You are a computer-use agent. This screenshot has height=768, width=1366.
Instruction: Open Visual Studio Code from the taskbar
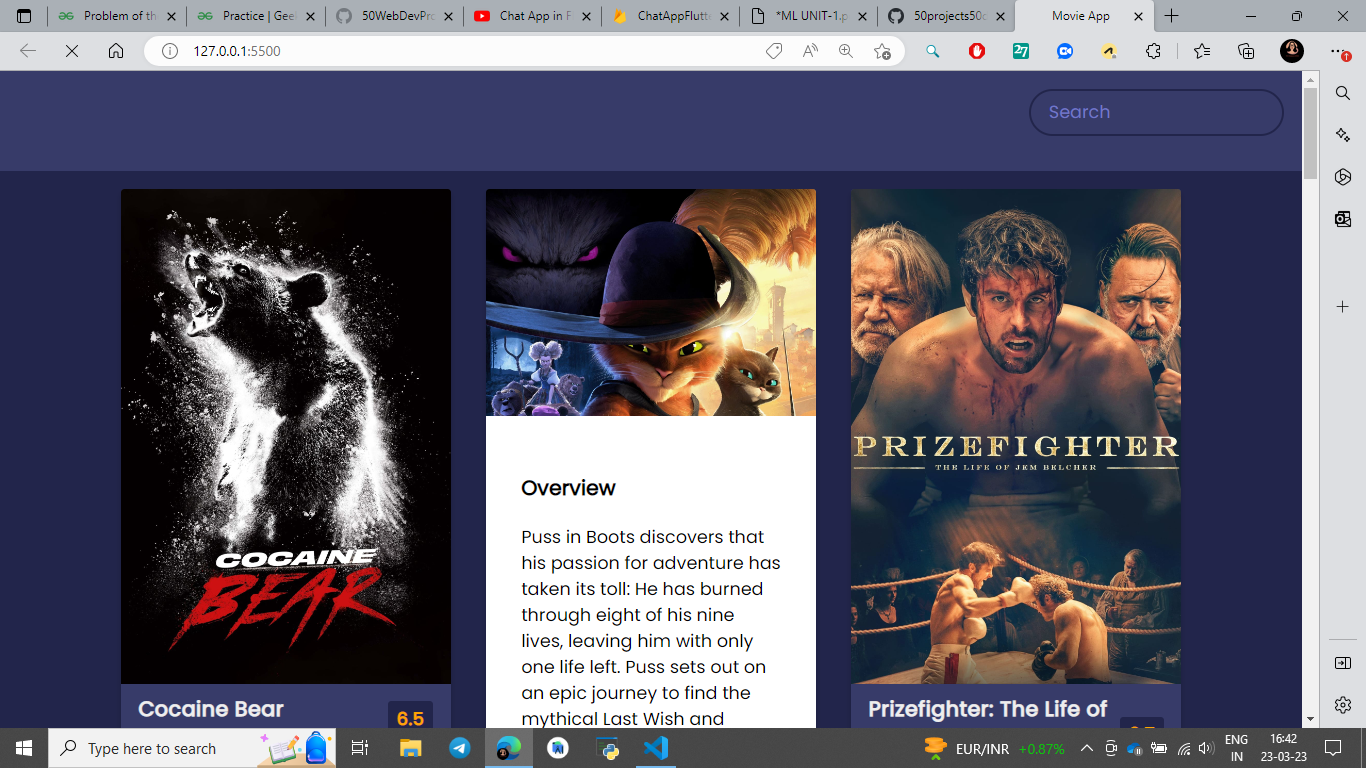(x=656, y=748)
